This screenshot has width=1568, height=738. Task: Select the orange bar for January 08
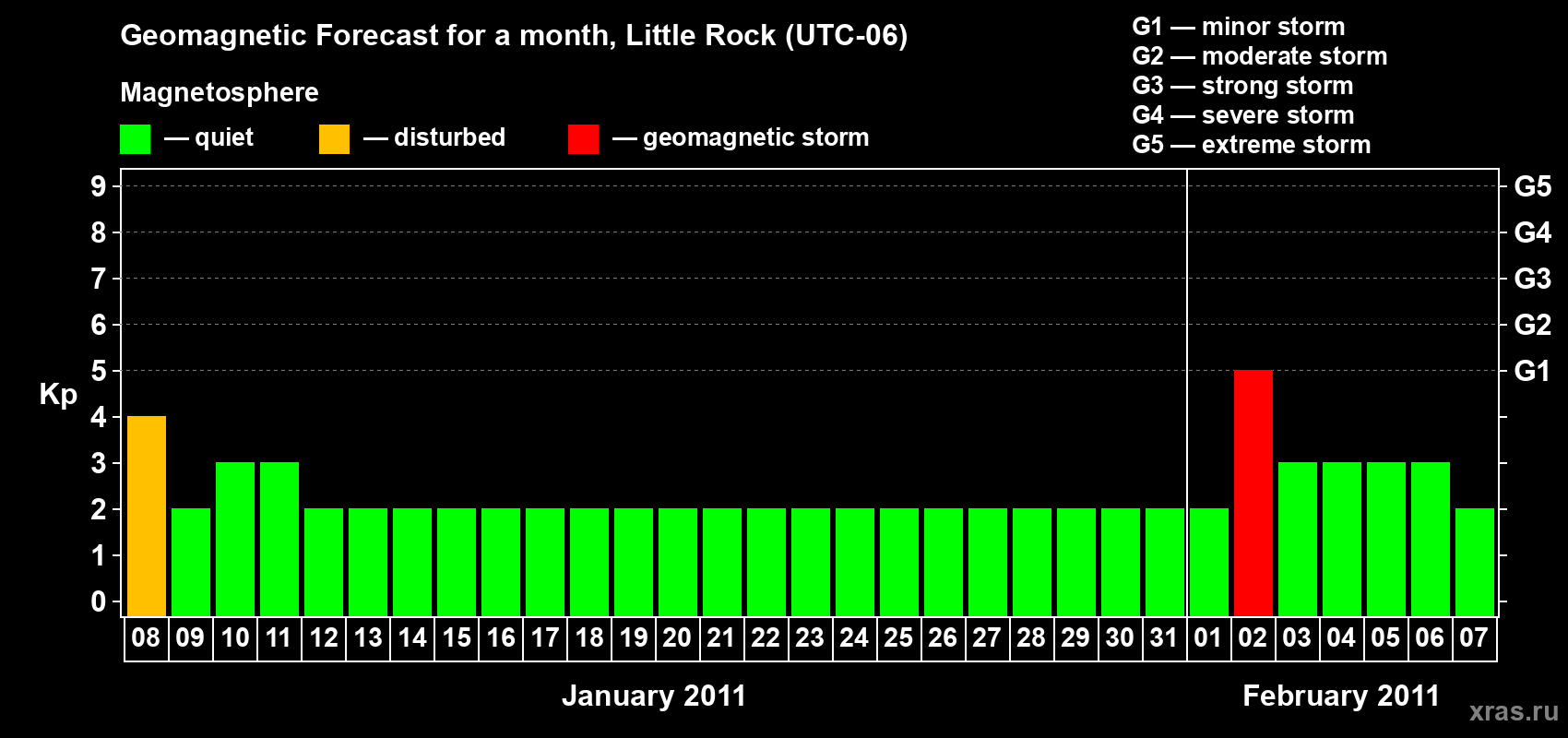coord(147,517)
